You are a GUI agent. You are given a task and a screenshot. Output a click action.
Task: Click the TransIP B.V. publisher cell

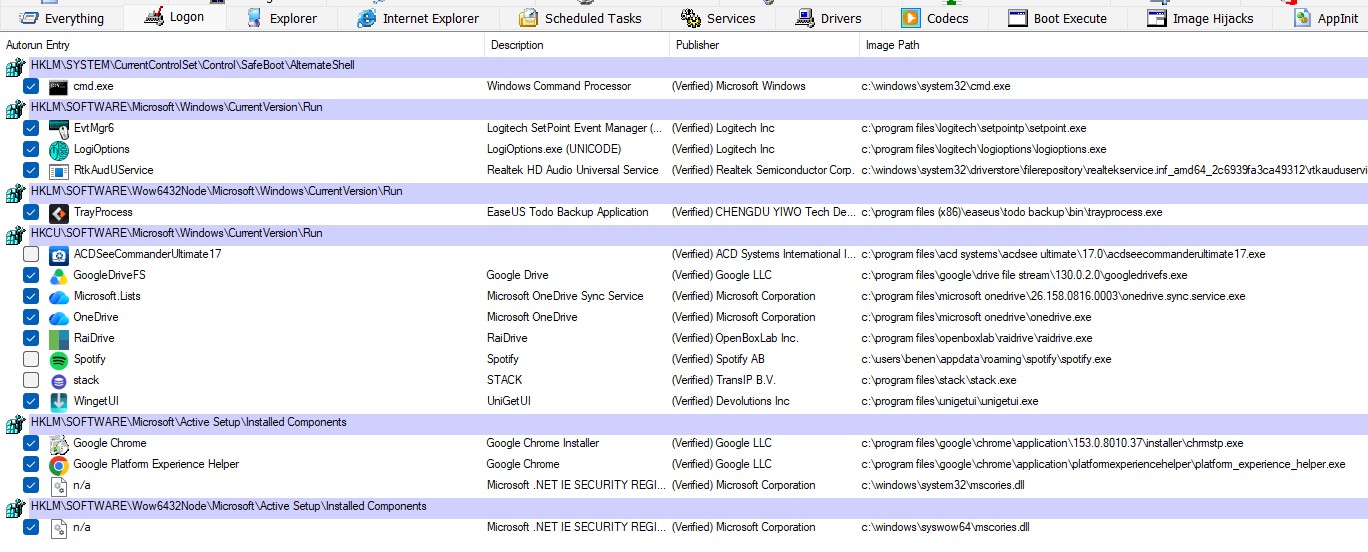(x=723, y=380)
